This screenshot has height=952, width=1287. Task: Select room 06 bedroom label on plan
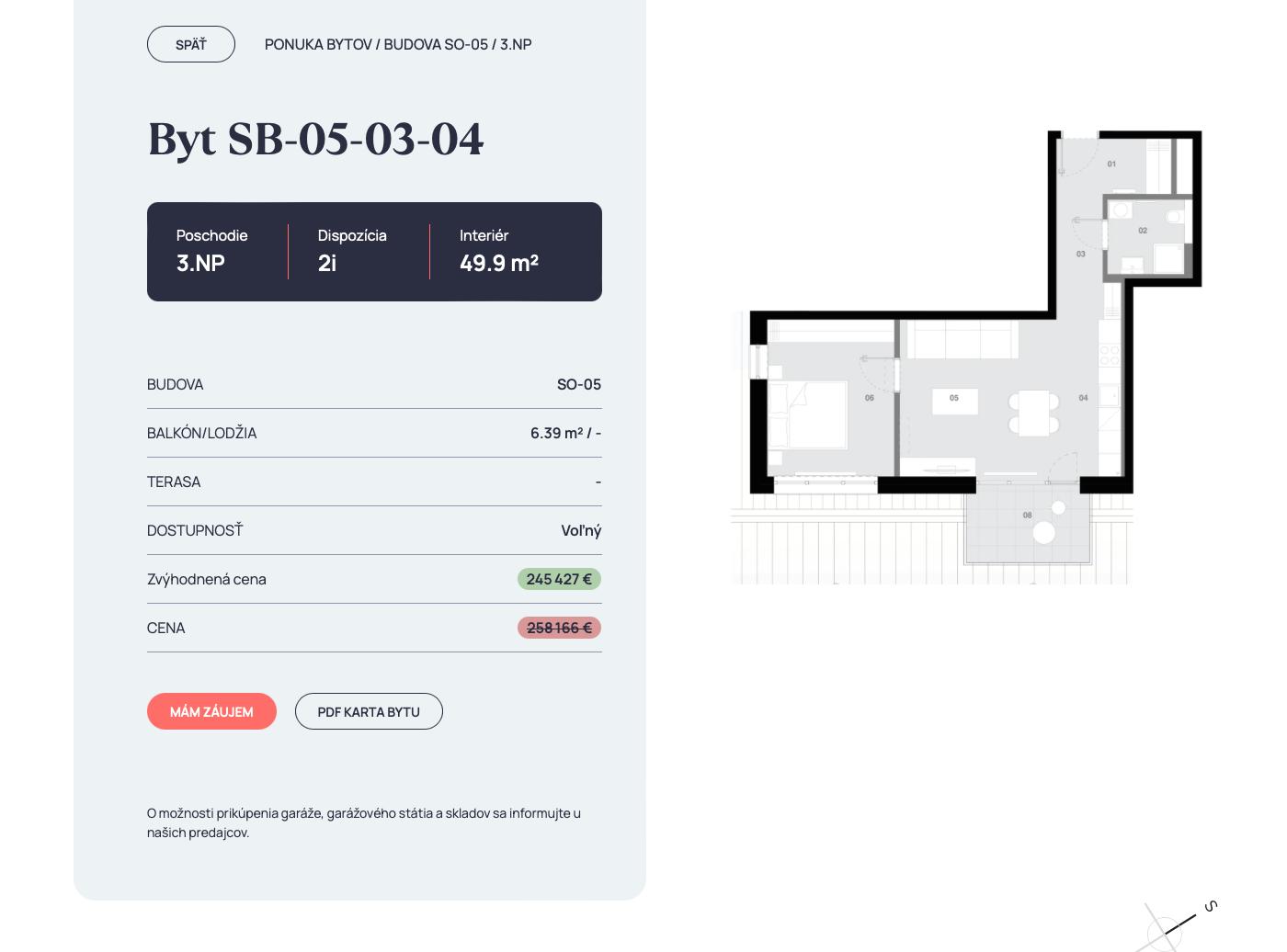pos(870,398)
